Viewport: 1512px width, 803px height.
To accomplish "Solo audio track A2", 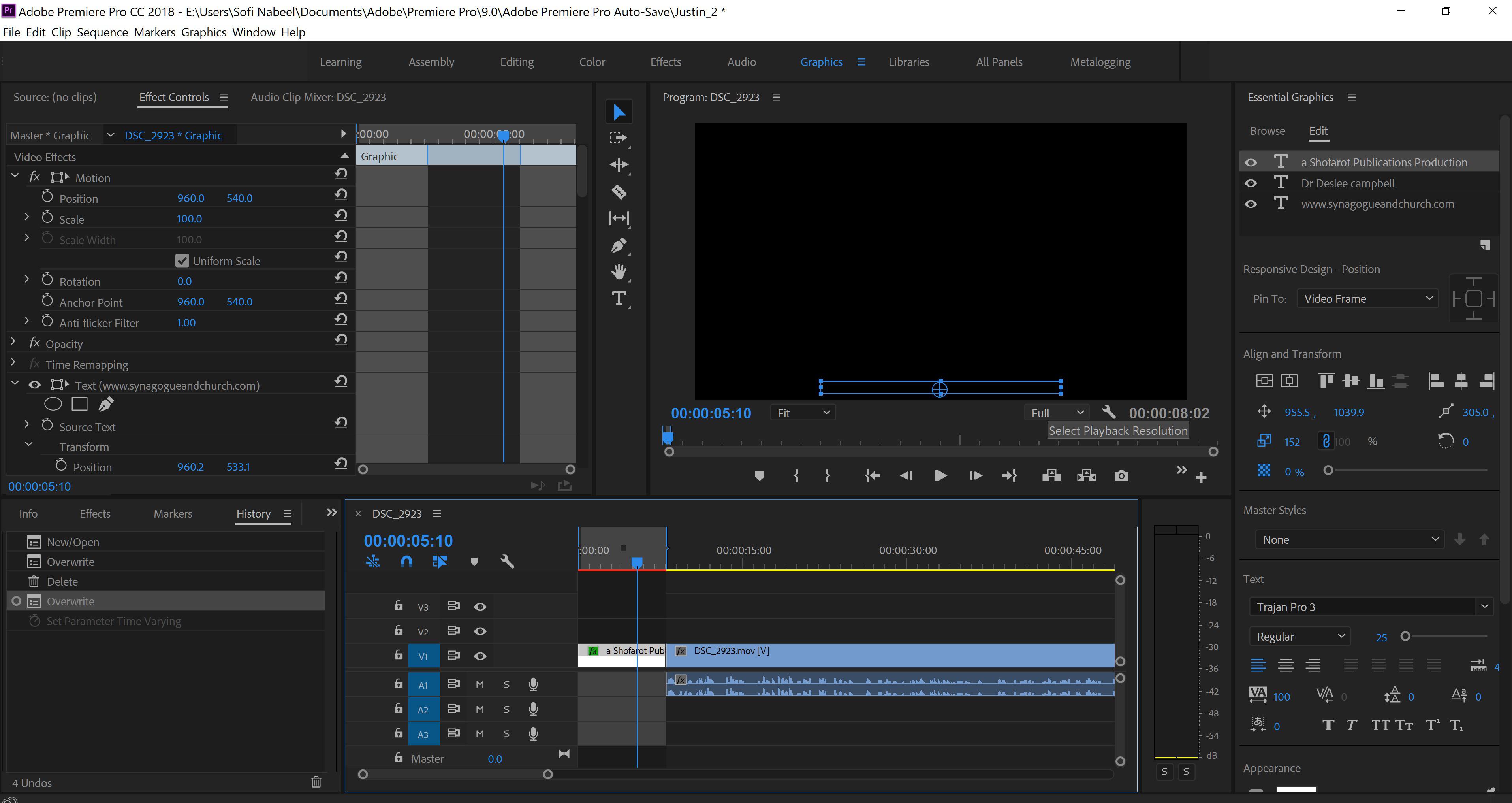I will click(506, 710).
